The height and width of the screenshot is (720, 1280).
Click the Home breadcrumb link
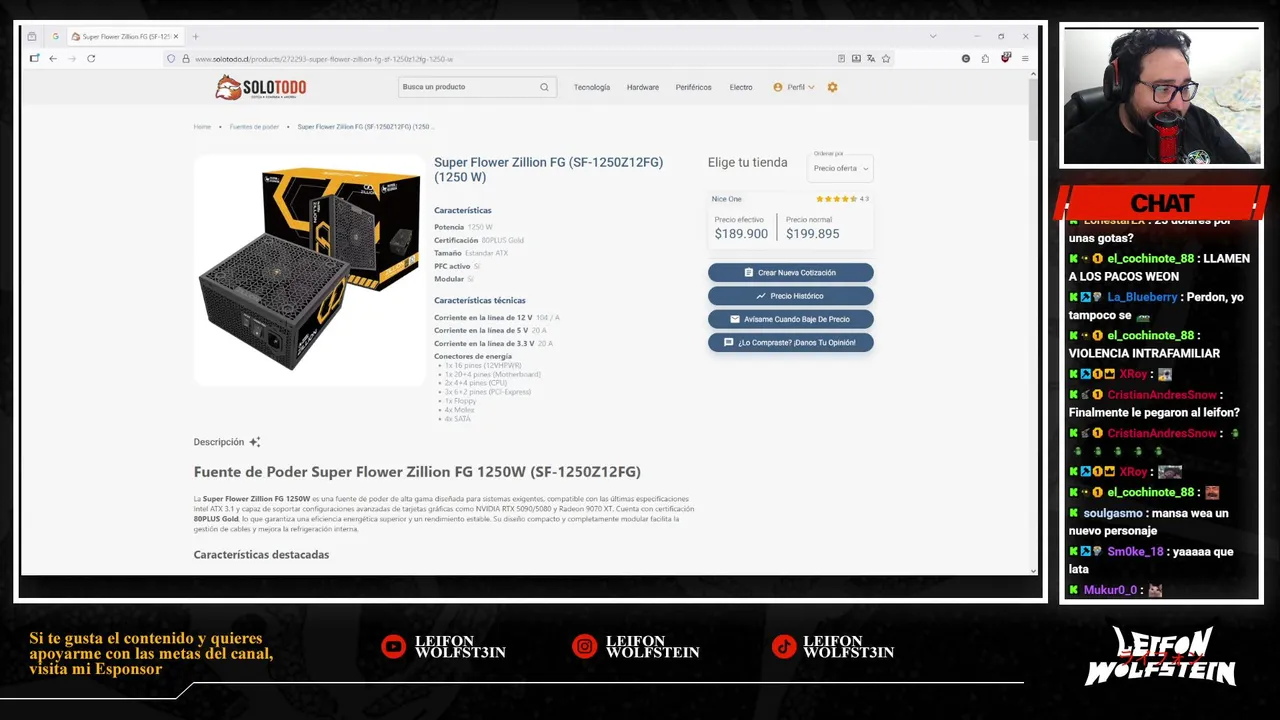[x=202, y=127]
